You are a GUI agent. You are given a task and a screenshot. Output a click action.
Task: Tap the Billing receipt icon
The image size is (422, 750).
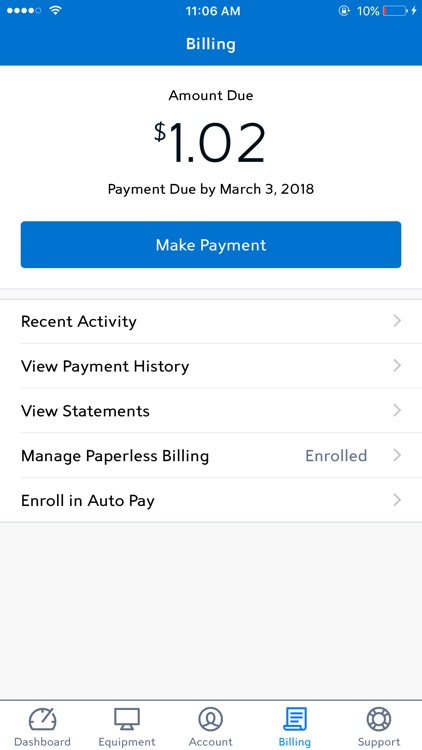[x=295, y=719]
